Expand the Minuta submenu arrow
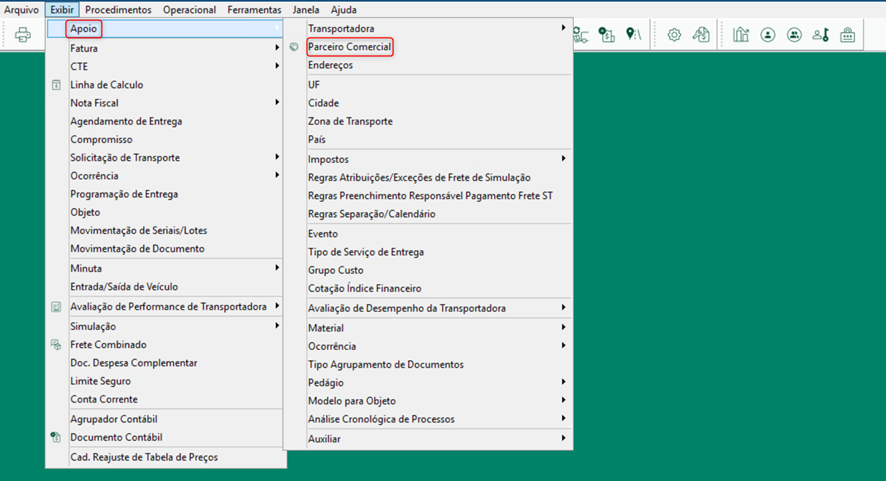This screenshot has width=886, height=481. pyautogui.click(x=277, y=268)
